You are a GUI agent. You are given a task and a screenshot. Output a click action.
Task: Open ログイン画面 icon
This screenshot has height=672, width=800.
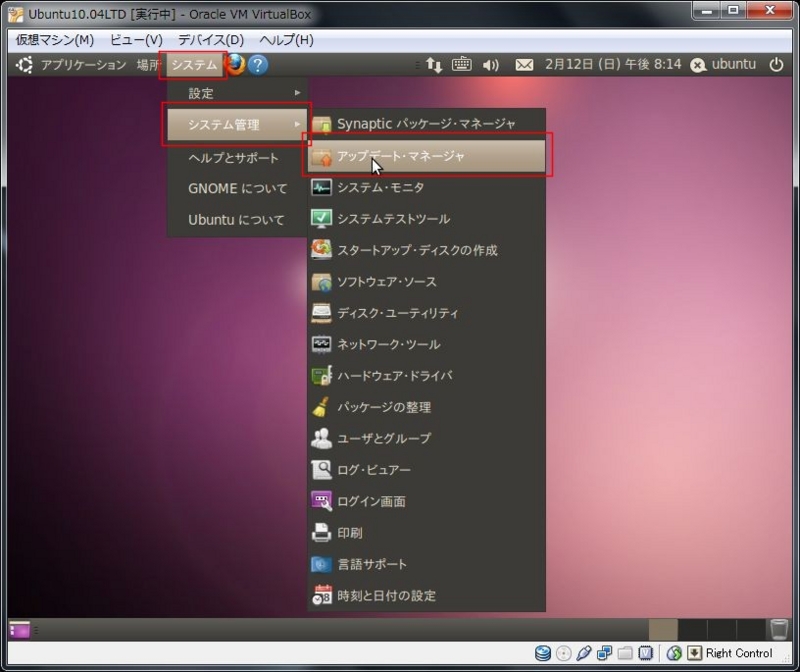(321, 501)
